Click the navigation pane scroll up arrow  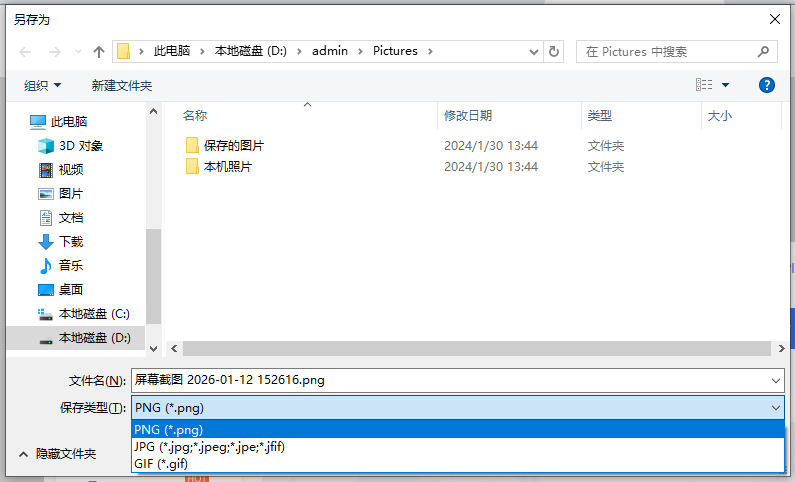(154, 112)
